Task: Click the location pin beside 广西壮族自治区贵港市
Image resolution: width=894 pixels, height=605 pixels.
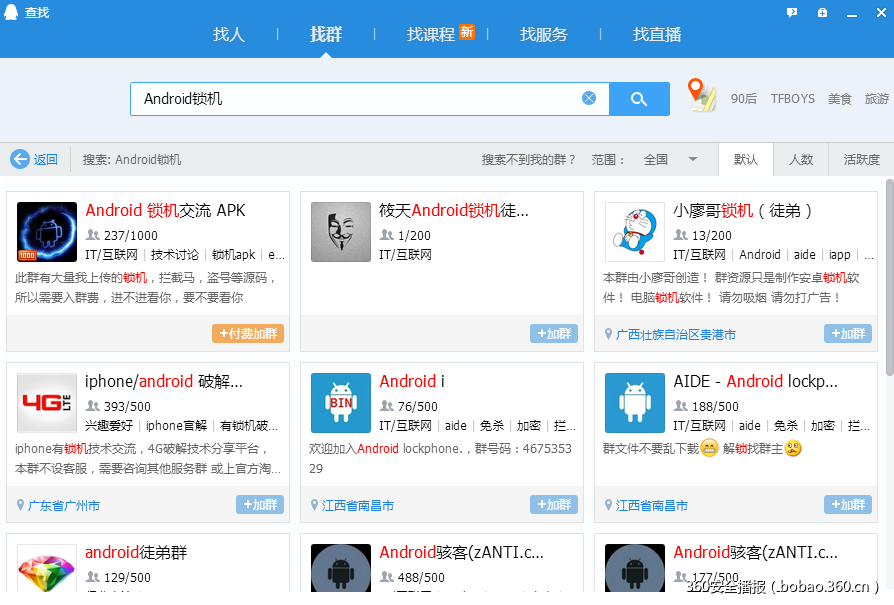Action: coord(609,334)
